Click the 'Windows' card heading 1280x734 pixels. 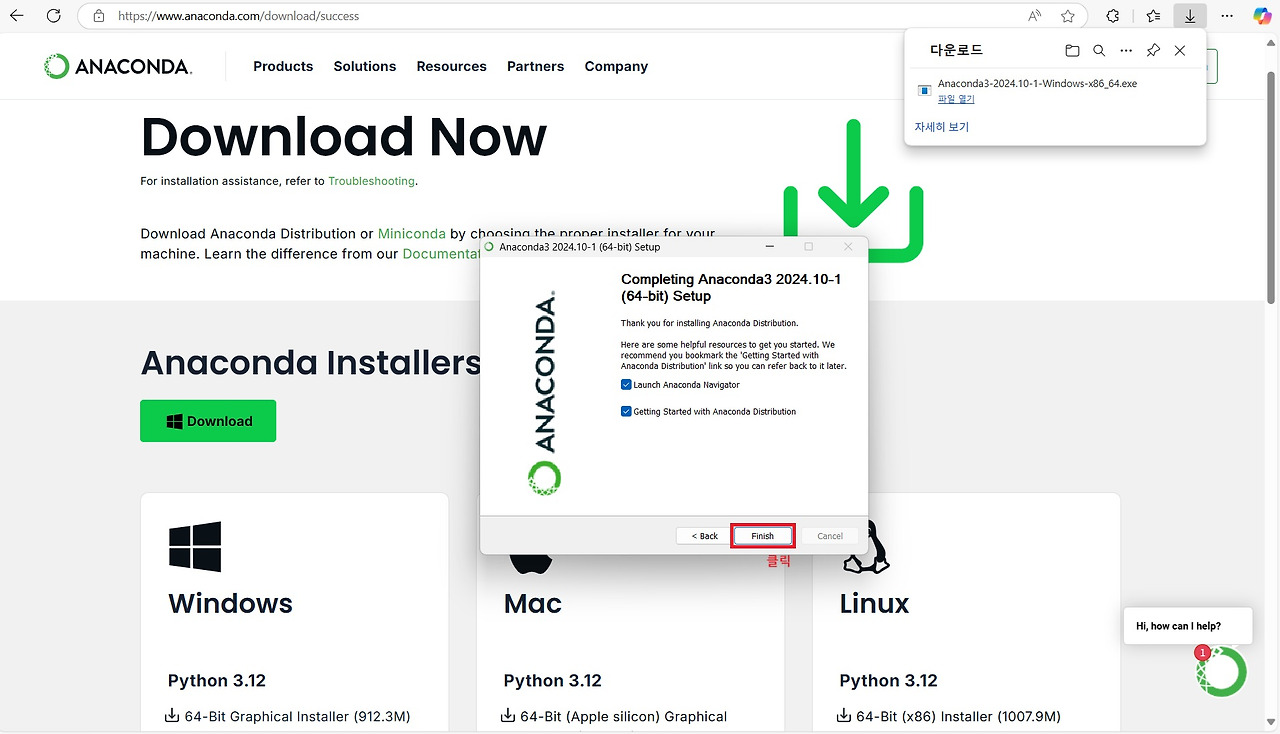point(230,604)
